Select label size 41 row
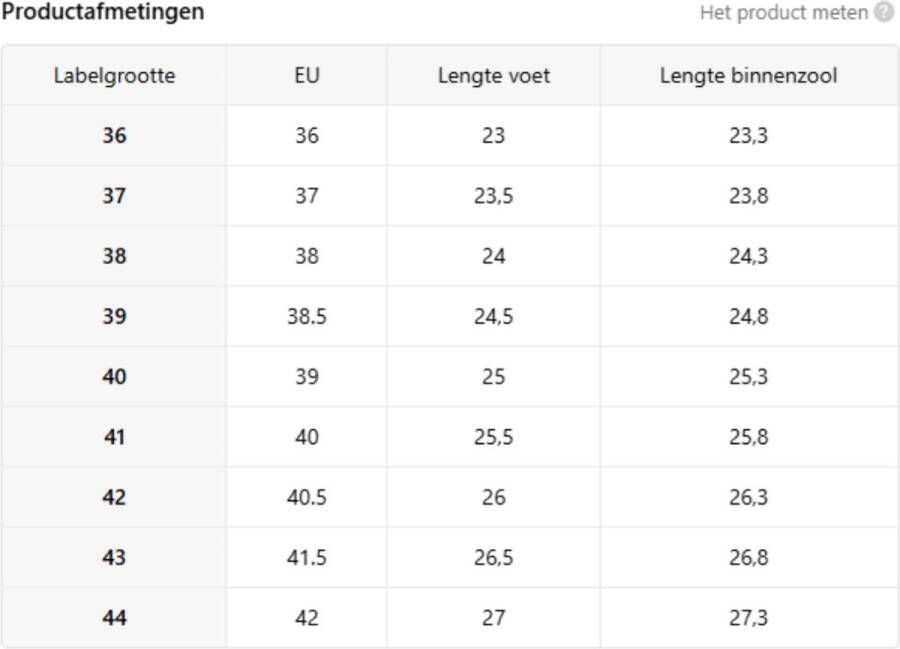Screen dimensions: 900x649 click(x=450, y=437)
